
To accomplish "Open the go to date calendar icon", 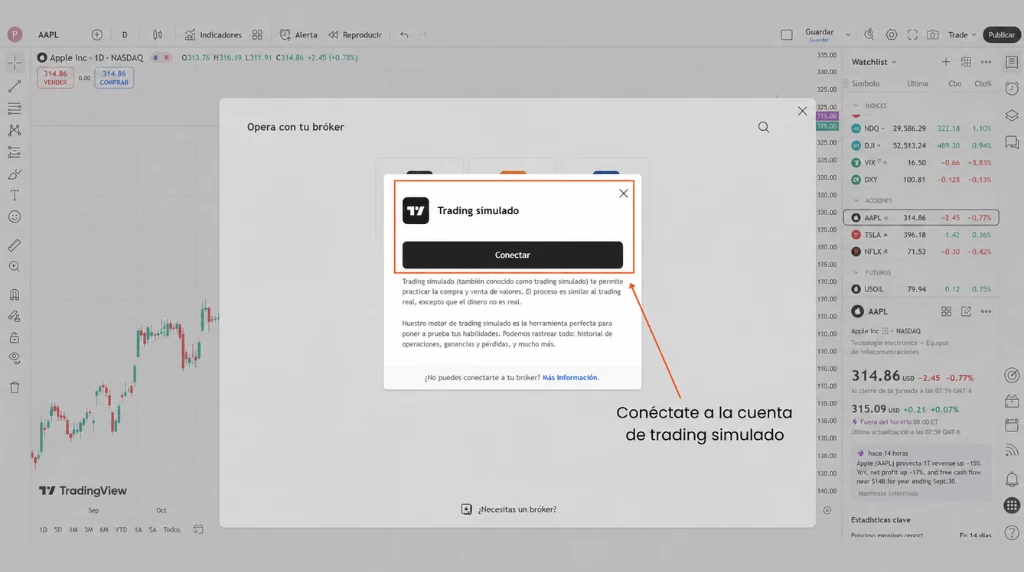I will point(198,529).
